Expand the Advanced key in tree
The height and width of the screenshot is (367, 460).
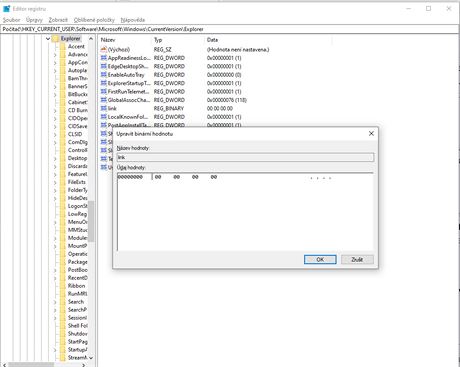coord(55,55)
